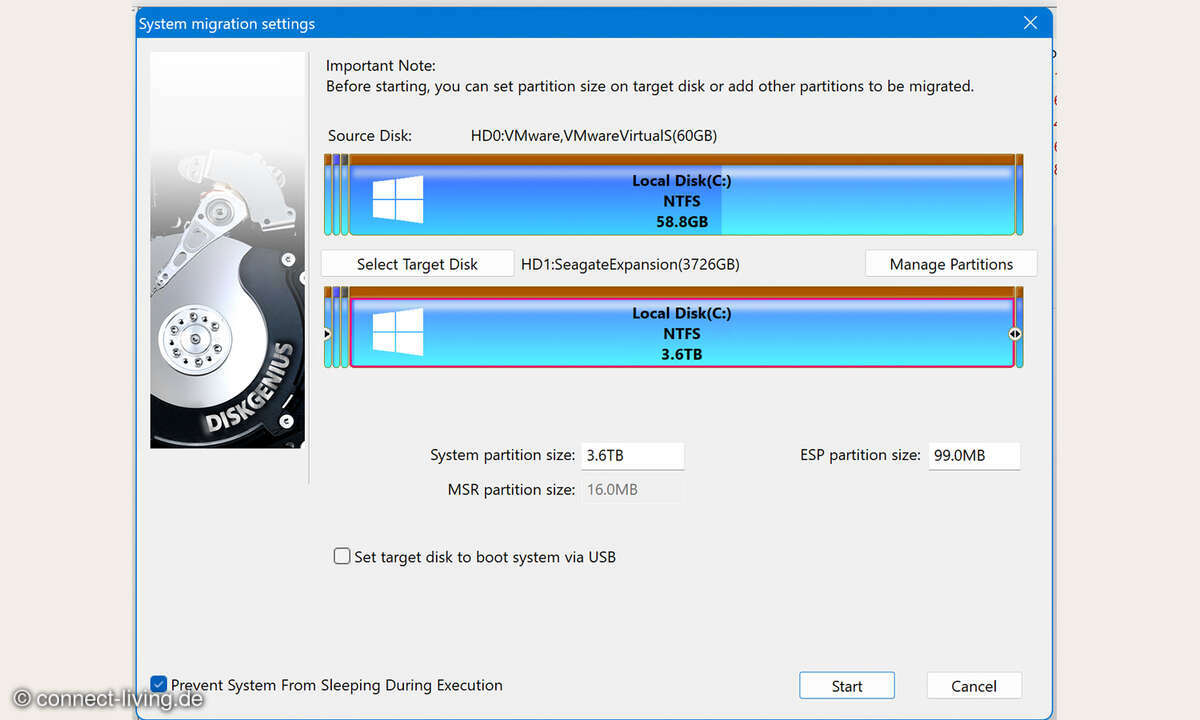Close the System migration settings window
The height and width of the screenshot is (720, 1200).
pos(1031,22)
